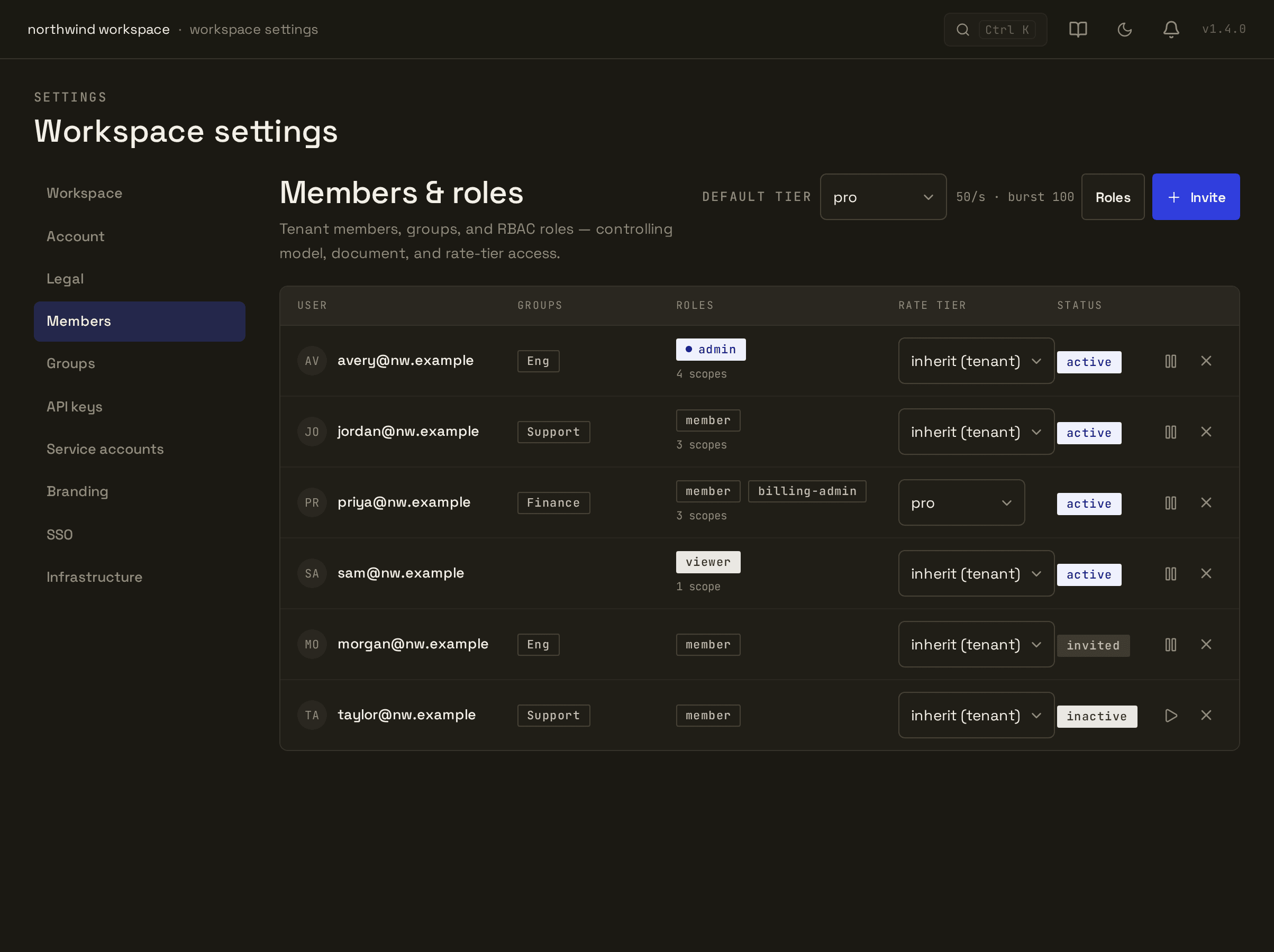
Task: Remove taylor@nw.example with X icon
Action: (x=1206, y=715)
